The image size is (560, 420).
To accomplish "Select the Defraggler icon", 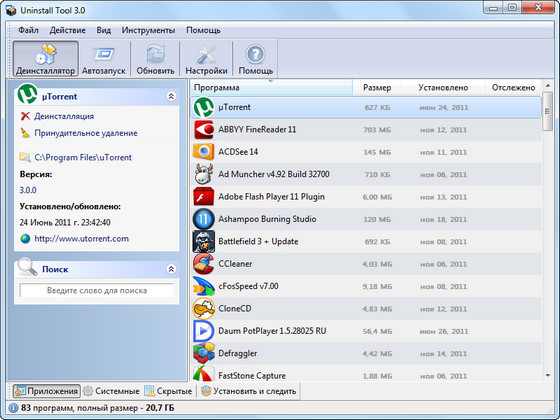I will [204, 353].
